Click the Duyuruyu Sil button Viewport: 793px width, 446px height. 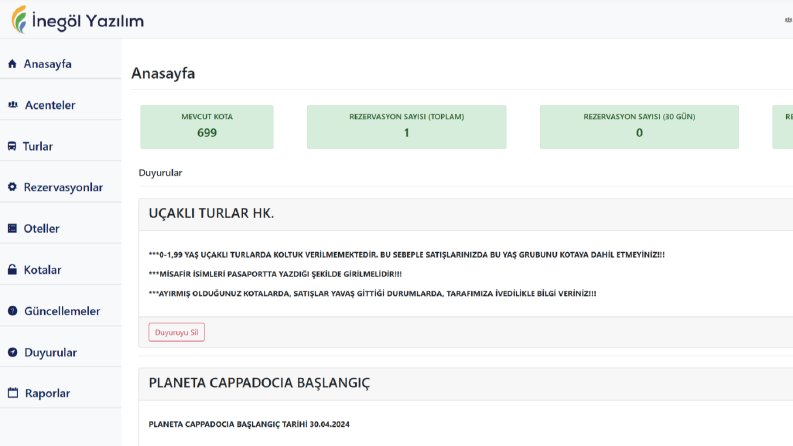click(x=177, y=332)
